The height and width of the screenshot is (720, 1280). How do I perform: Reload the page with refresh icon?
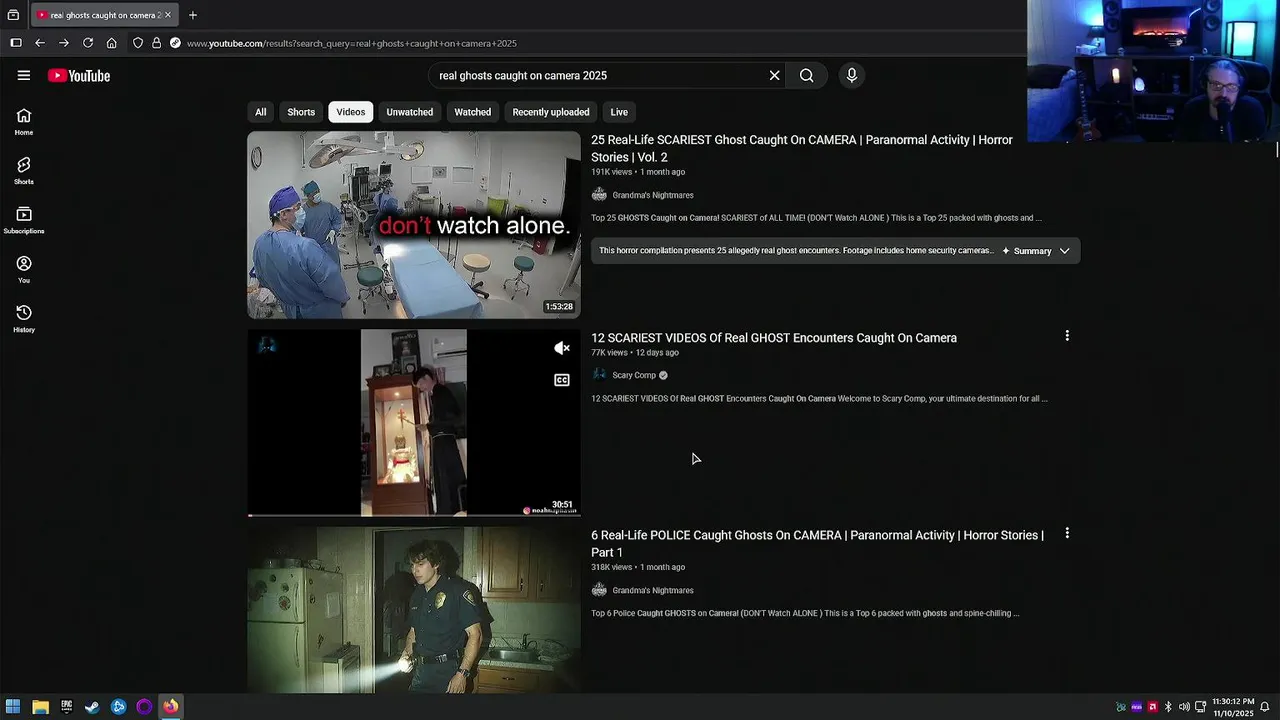pyautogui.click(x=88, y=43)
